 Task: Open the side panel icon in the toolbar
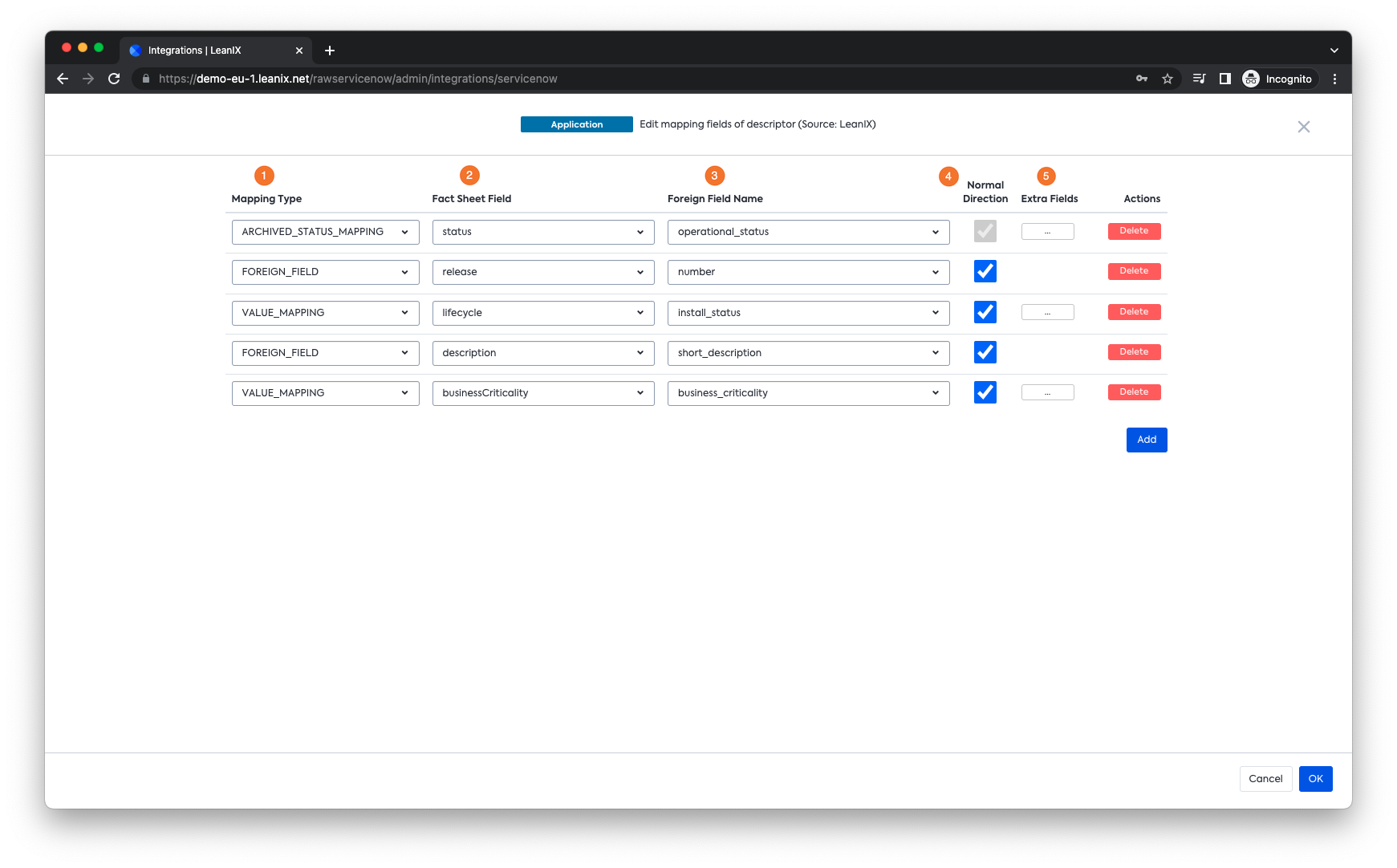pos(1224,79)
